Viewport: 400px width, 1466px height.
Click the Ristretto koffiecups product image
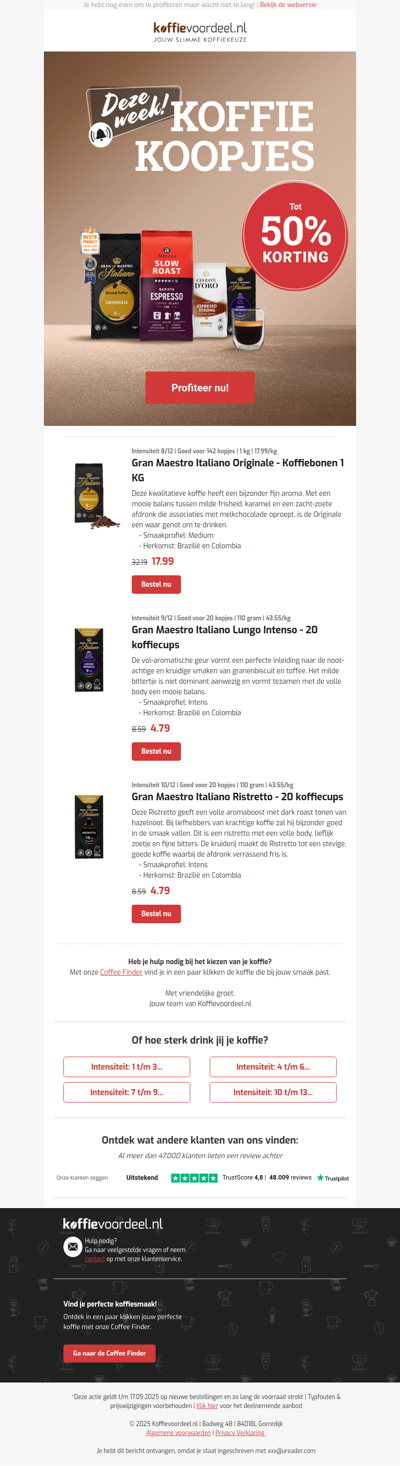click(89, 826)
